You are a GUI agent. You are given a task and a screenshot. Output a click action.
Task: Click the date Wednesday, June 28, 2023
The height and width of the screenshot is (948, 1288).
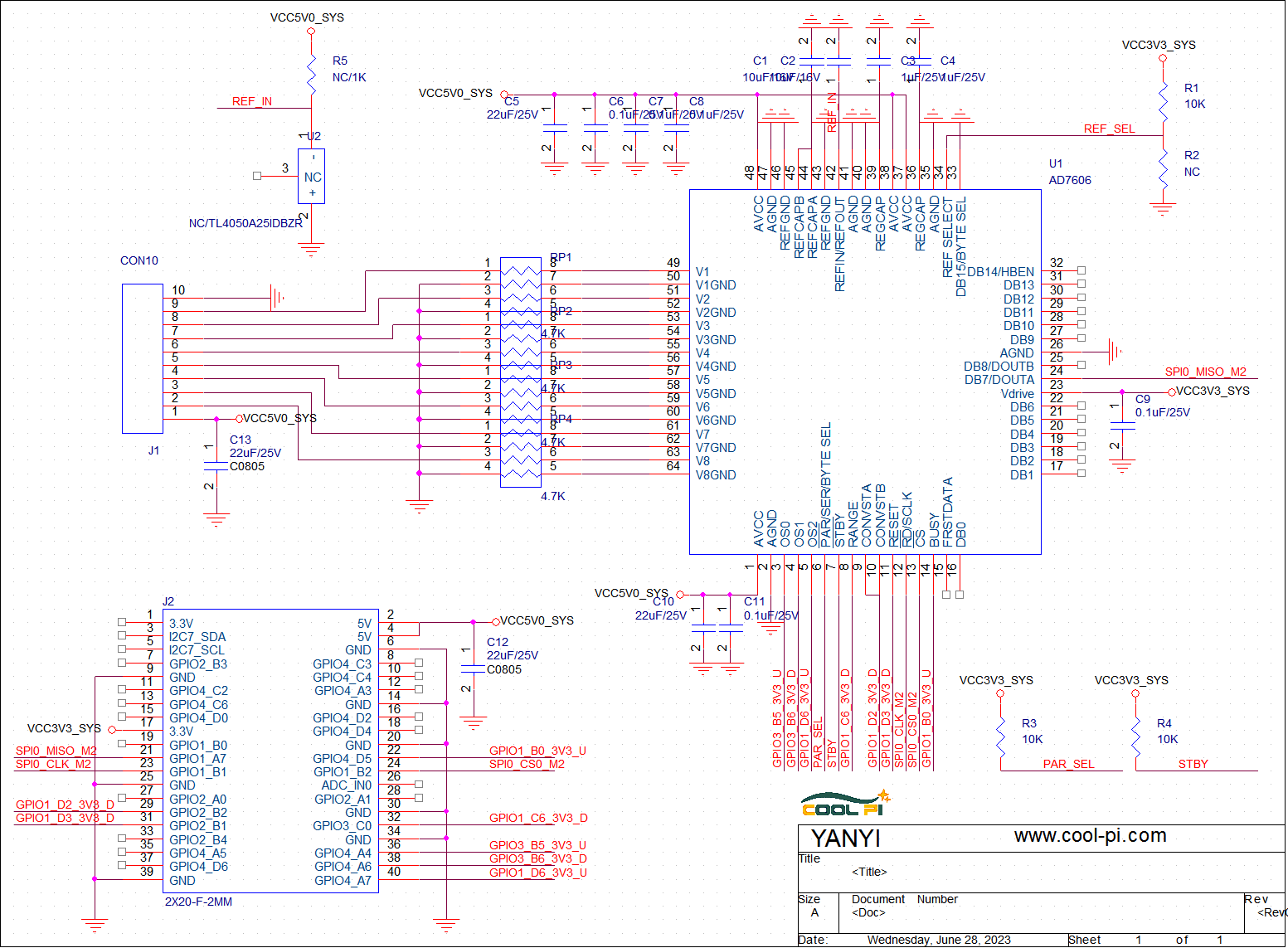(x=939, y=940)
